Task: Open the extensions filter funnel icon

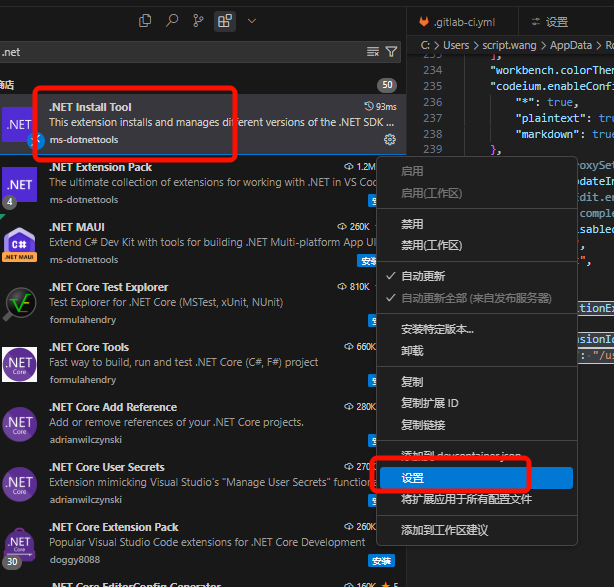Action: click(x=391, y=52)
